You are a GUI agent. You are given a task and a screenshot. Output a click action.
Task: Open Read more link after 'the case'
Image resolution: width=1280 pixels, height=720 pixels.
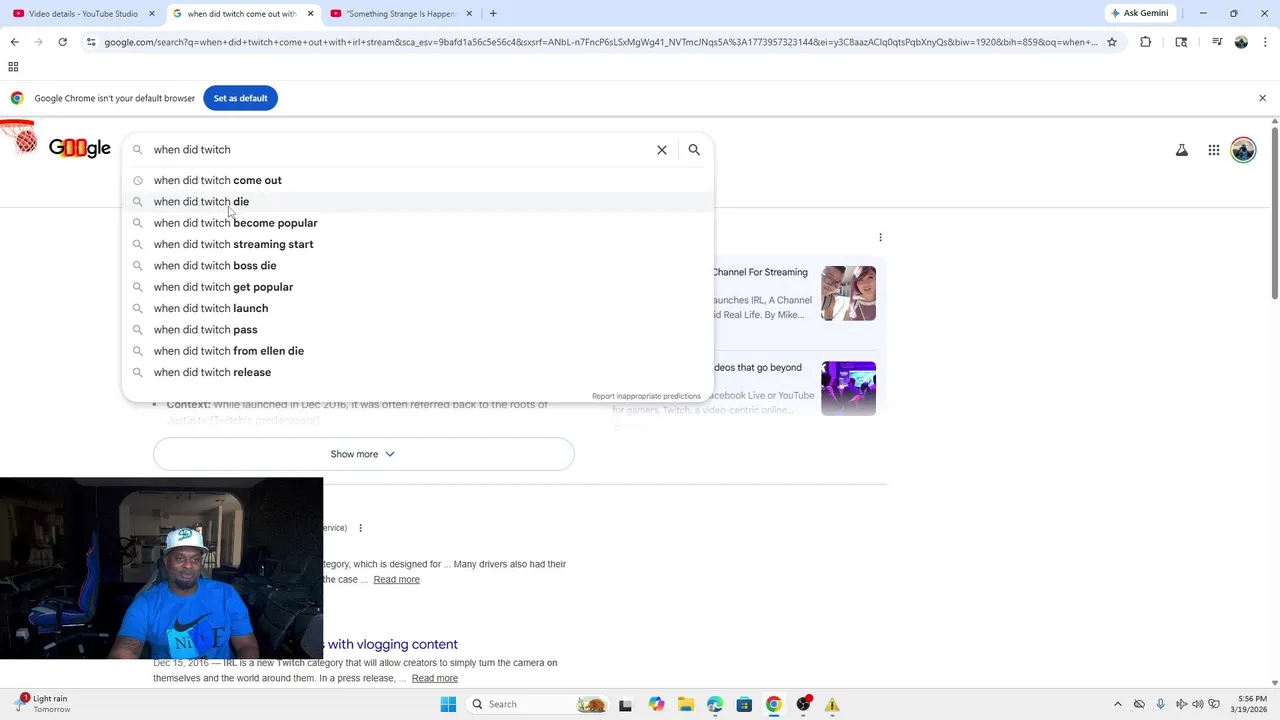(396, 580)
